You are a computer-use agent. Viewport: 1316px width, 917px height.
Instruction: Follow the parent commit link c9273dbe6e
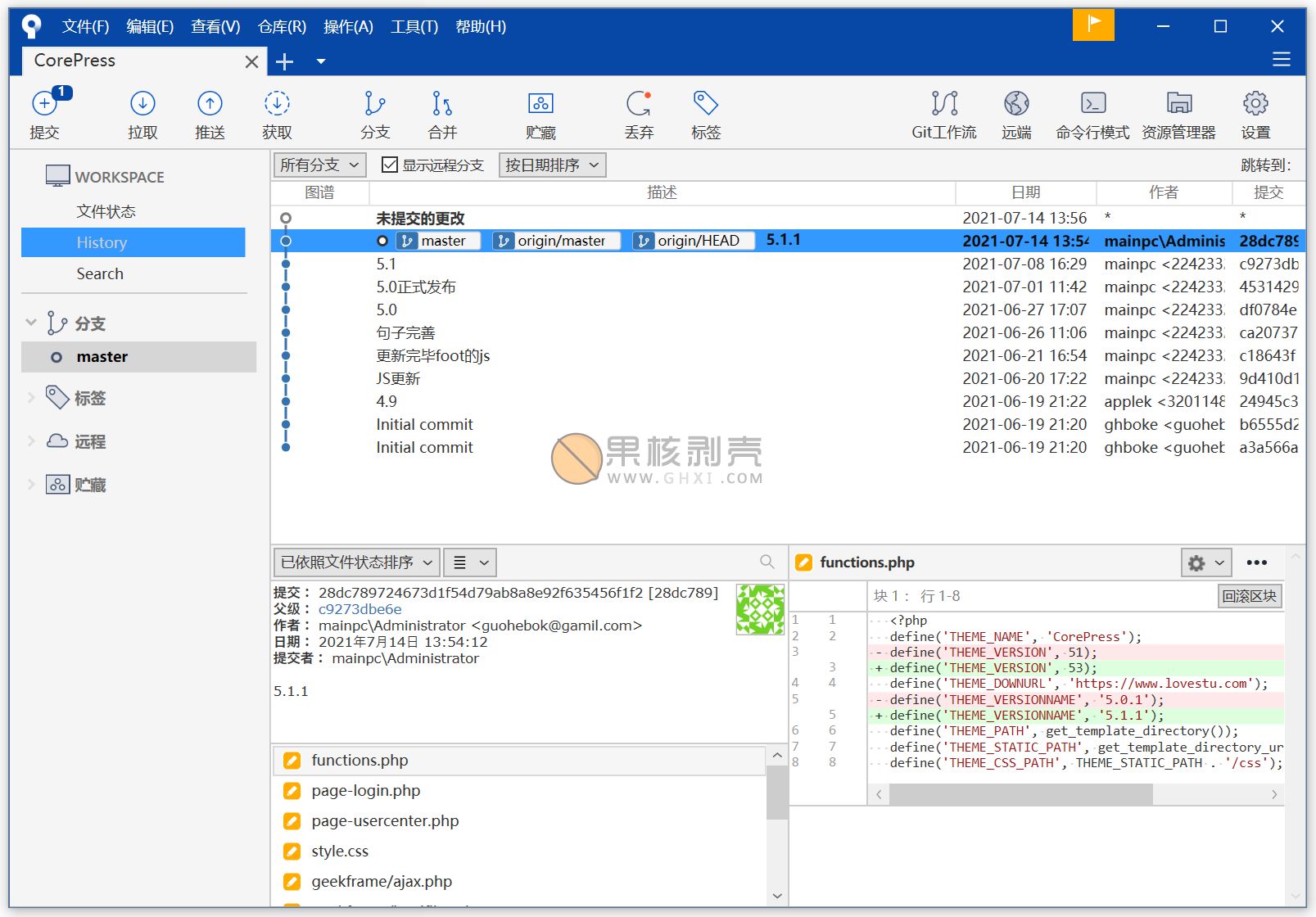coord(360,609)
